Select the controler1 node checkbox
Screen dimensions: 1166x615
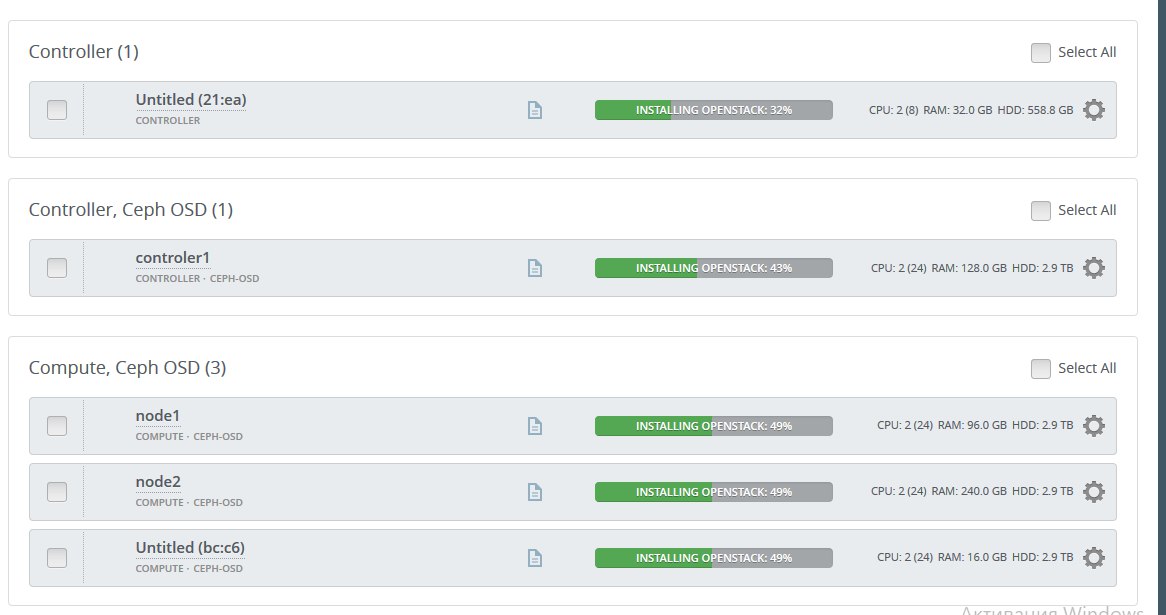[57, 268]
